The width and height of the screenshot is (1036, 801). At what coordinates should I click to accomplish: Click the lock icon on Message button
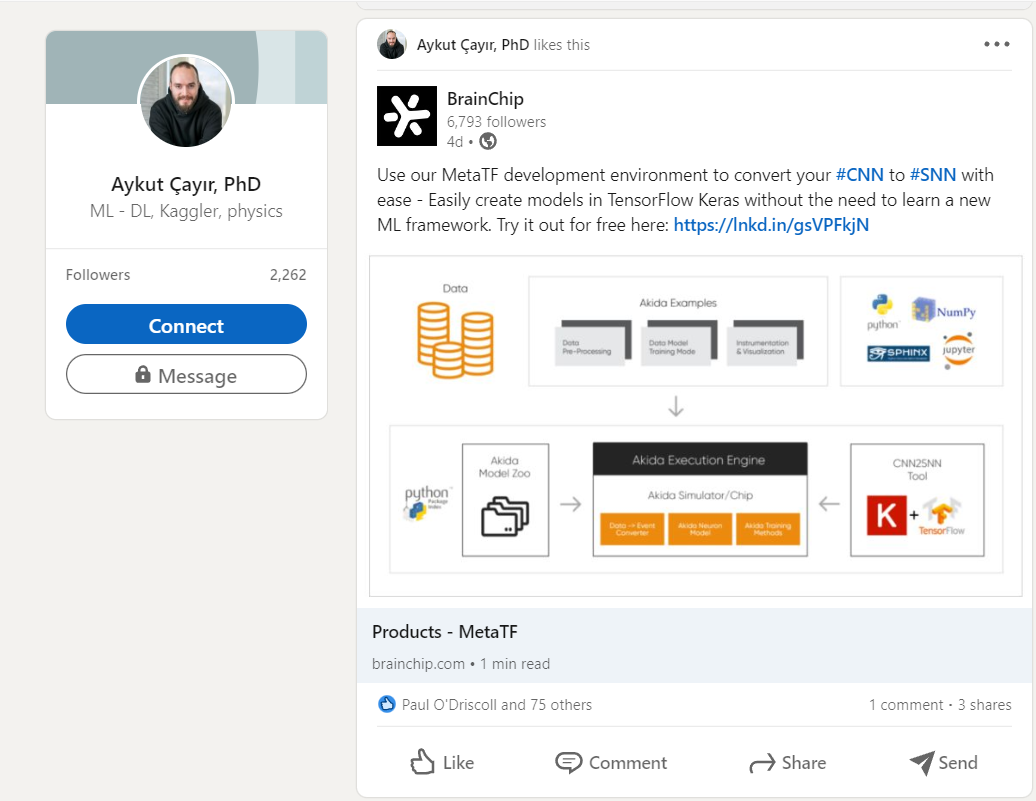143,375
